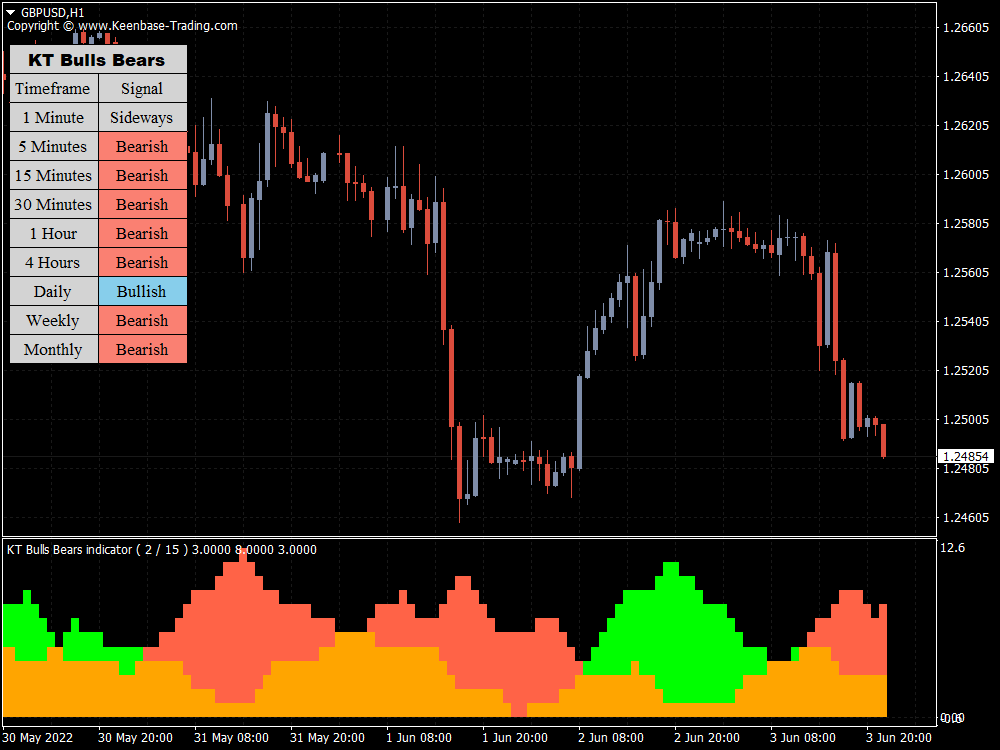
Task: Click the Bullish signal for Daily
Action: pos(143,291)
